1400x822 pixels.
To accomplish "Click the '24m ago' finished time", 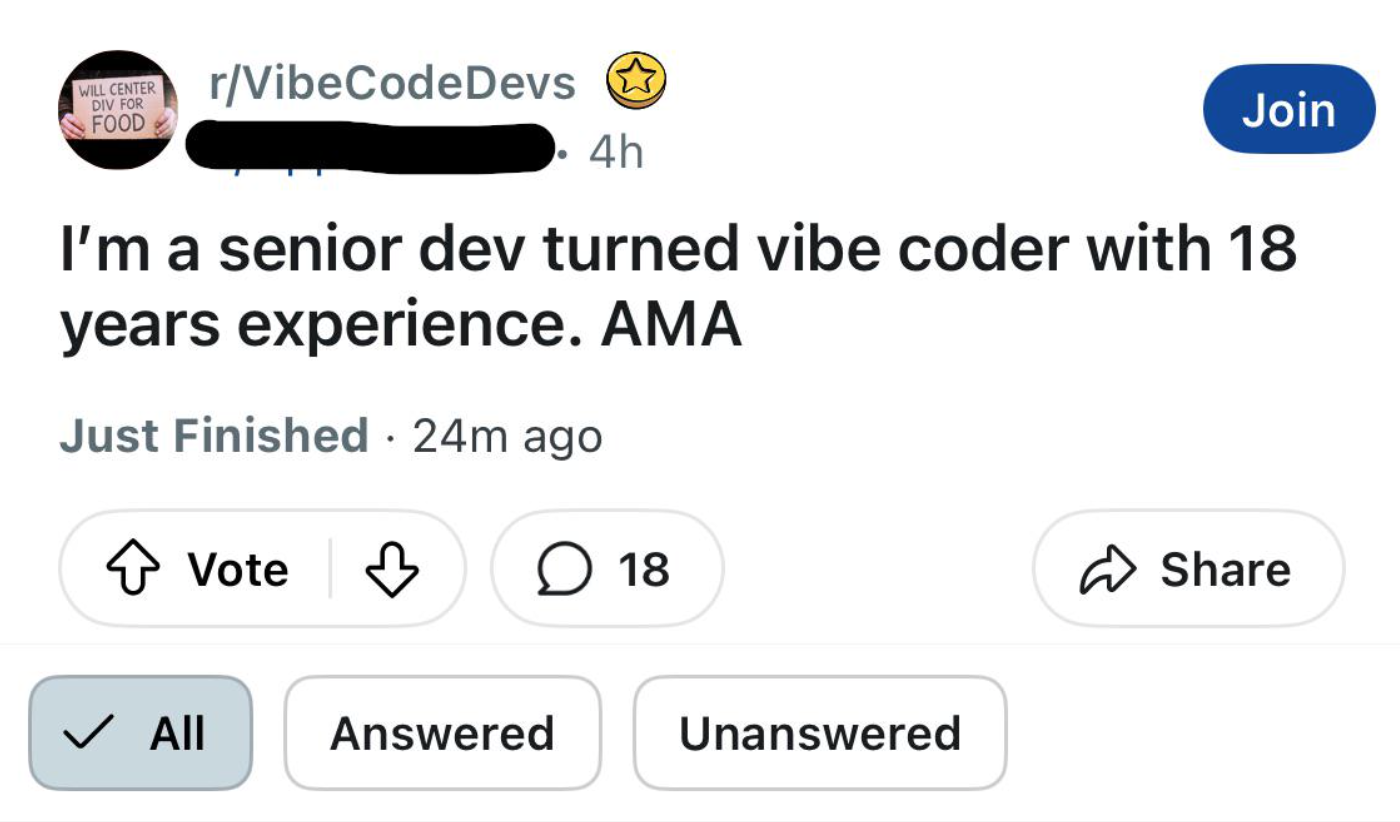I will click(x=507, y=436).
